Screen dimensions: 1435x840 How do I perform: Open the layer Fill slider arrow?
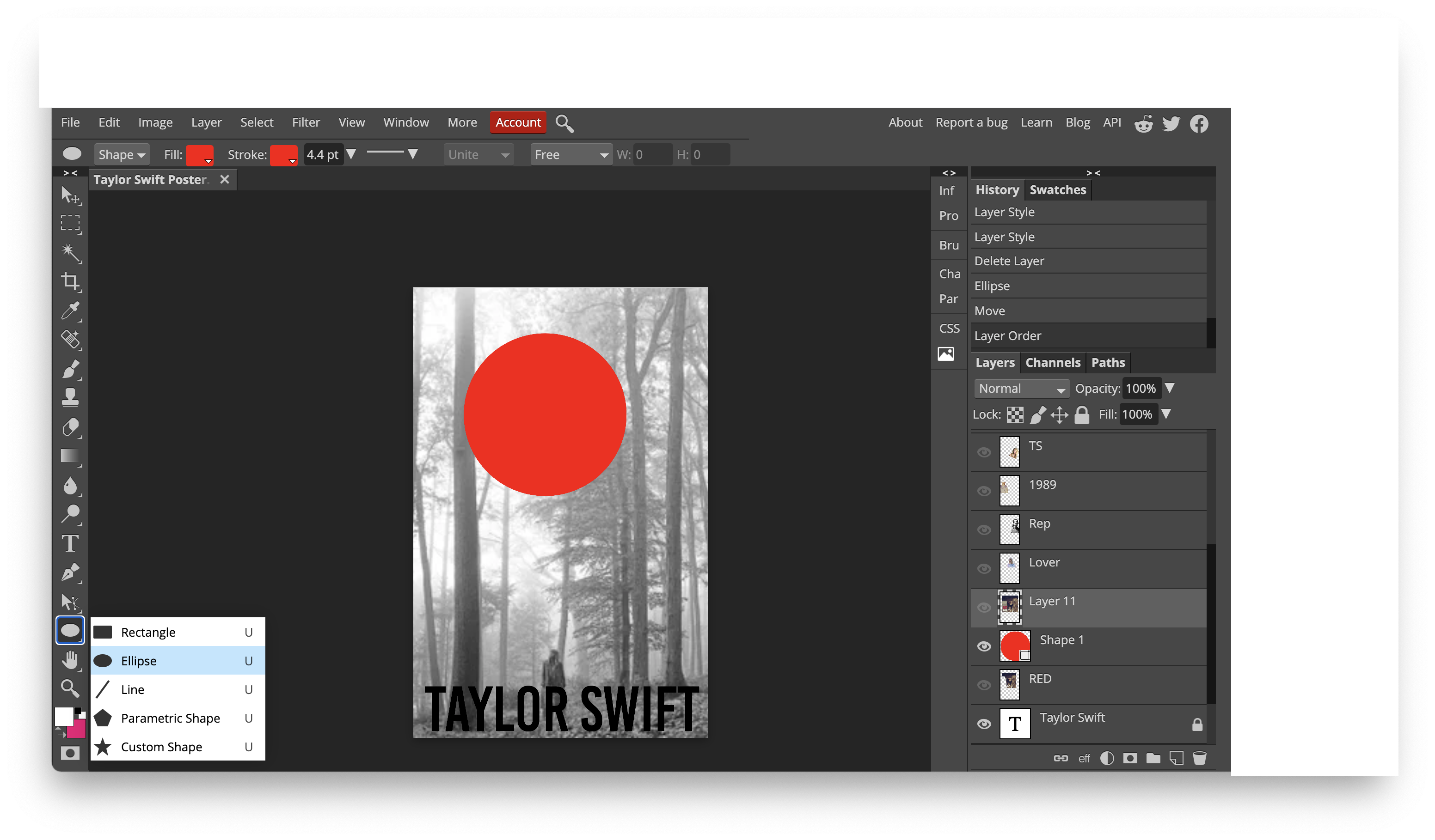[x=1166, y=414]
